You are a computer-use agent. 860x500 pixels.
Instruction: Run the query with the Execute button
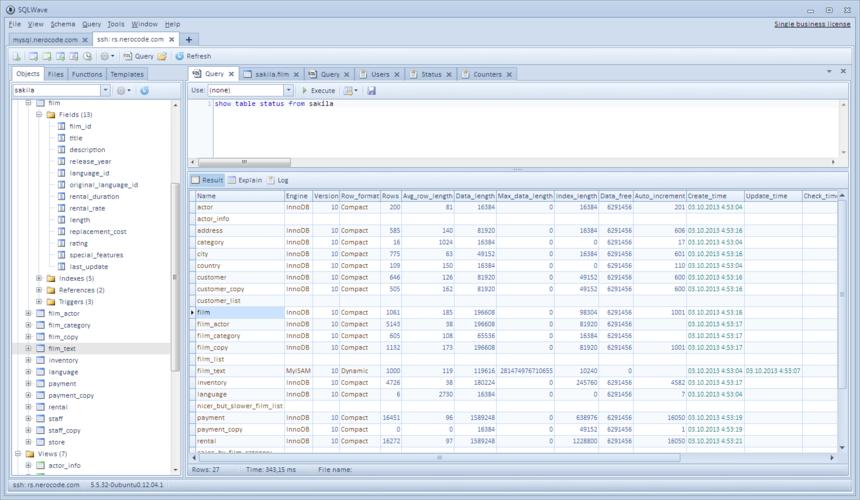[318, 90]
